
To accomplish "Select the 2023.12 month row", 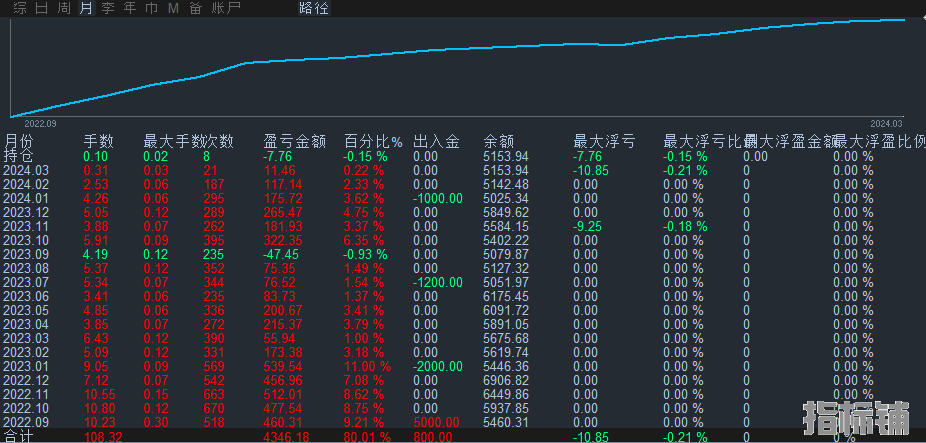I will [x=27, y=212].
